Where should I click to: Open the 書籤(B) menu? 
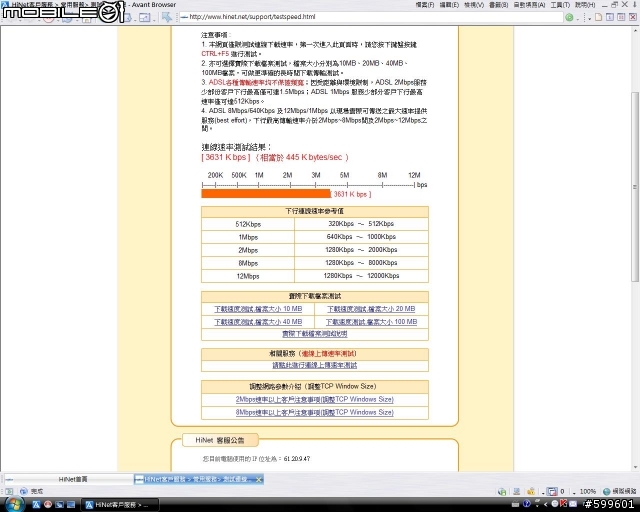click(498, 5)
